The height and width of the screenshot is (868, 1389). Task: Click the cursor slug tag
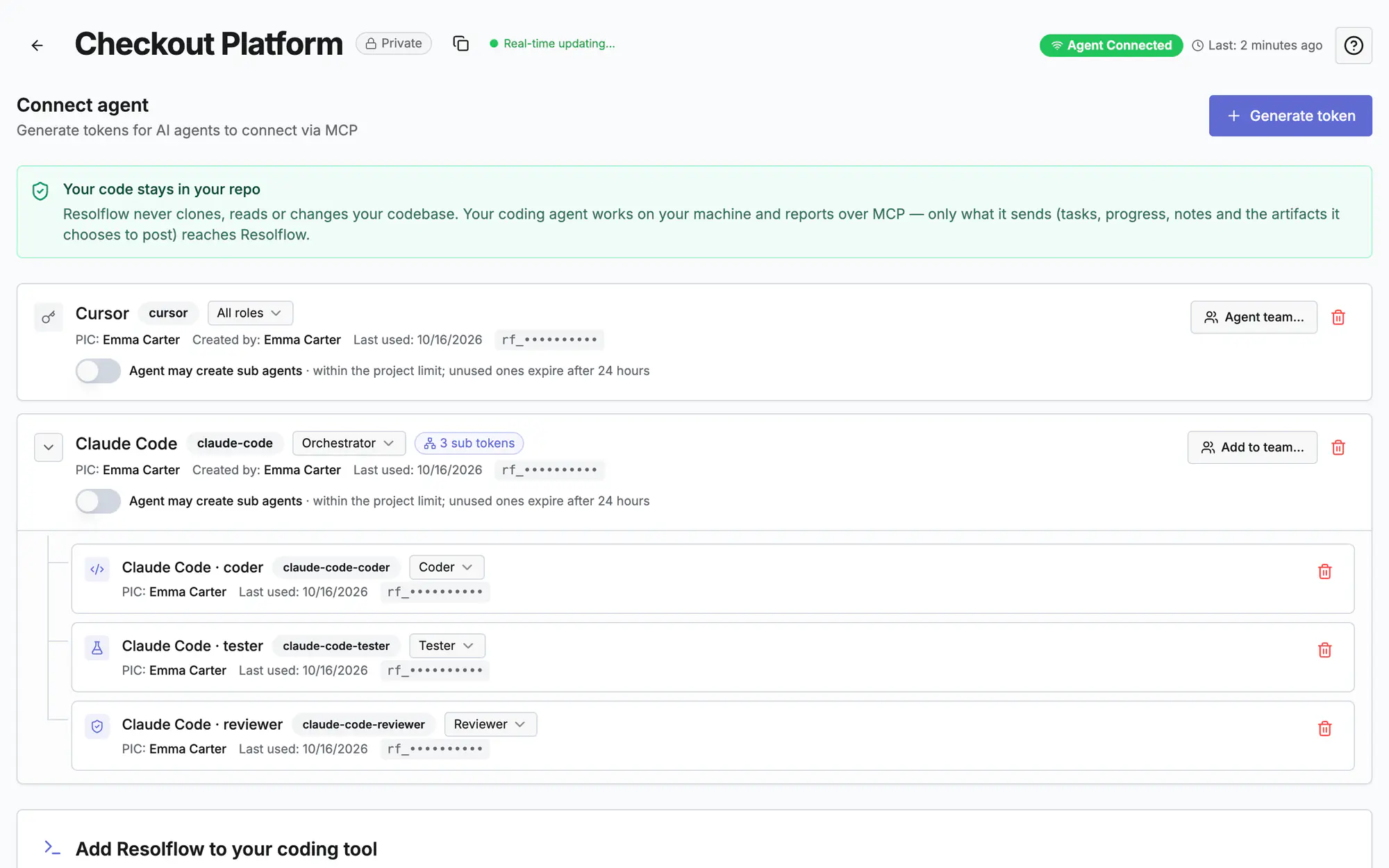coord(168,313)
